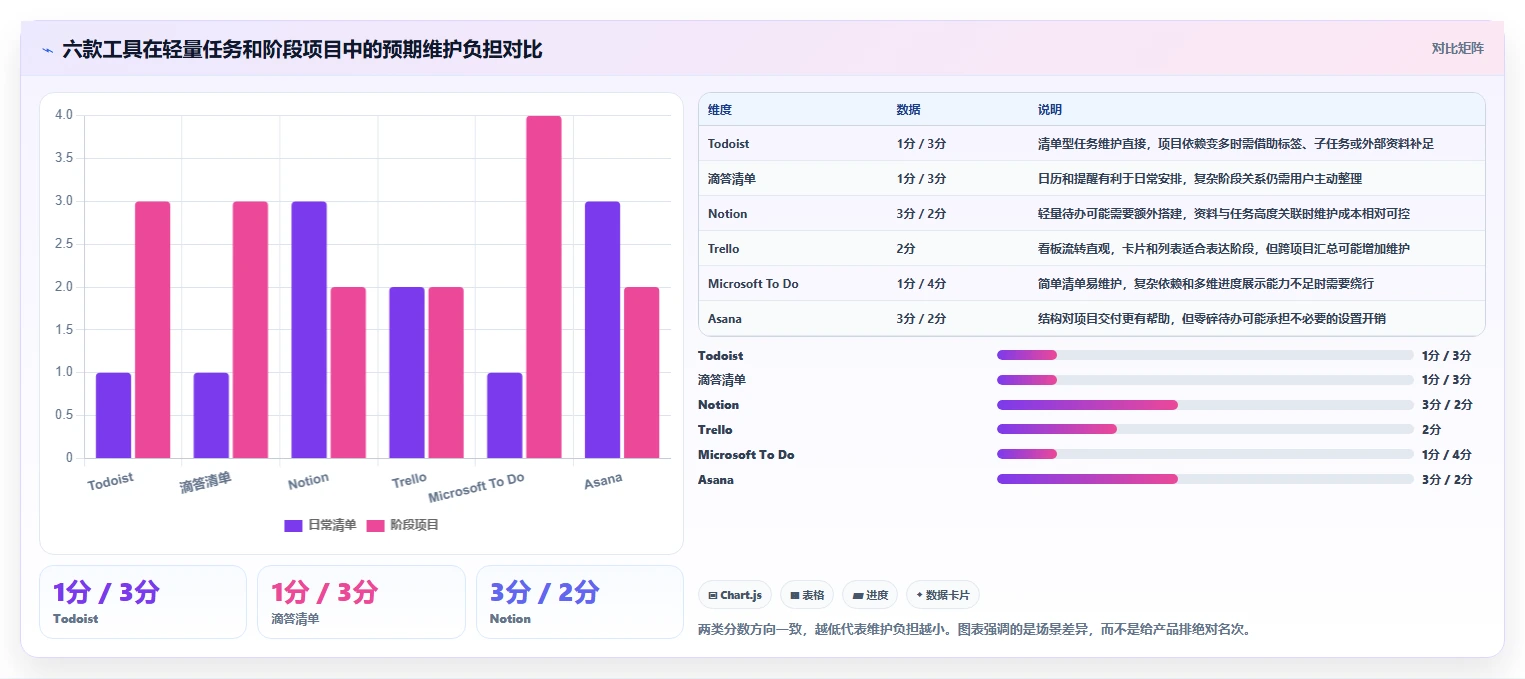Click the Todoist purple 日常清单 bar
Image resolution: width=1525 pixels, height=679 pixels.
[113, 415]
